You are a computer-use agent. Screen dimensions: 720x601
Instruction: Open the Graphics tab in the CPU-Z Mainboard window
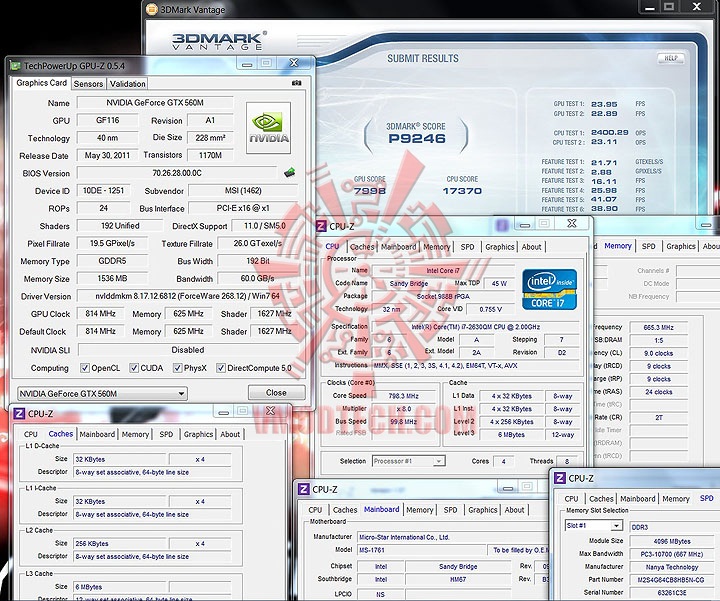(x=483, y=510)
